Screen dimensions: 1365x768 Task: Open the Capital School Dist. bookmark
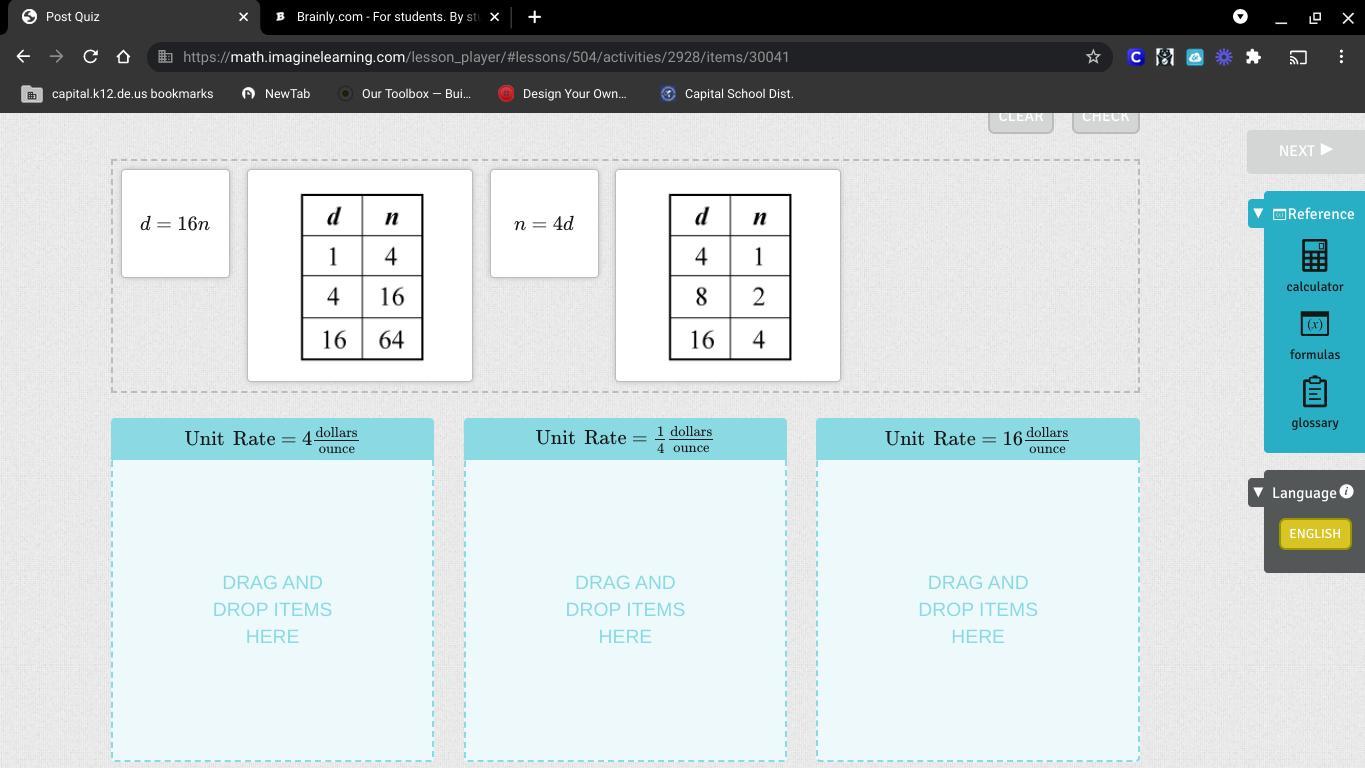tap(727, 93)
